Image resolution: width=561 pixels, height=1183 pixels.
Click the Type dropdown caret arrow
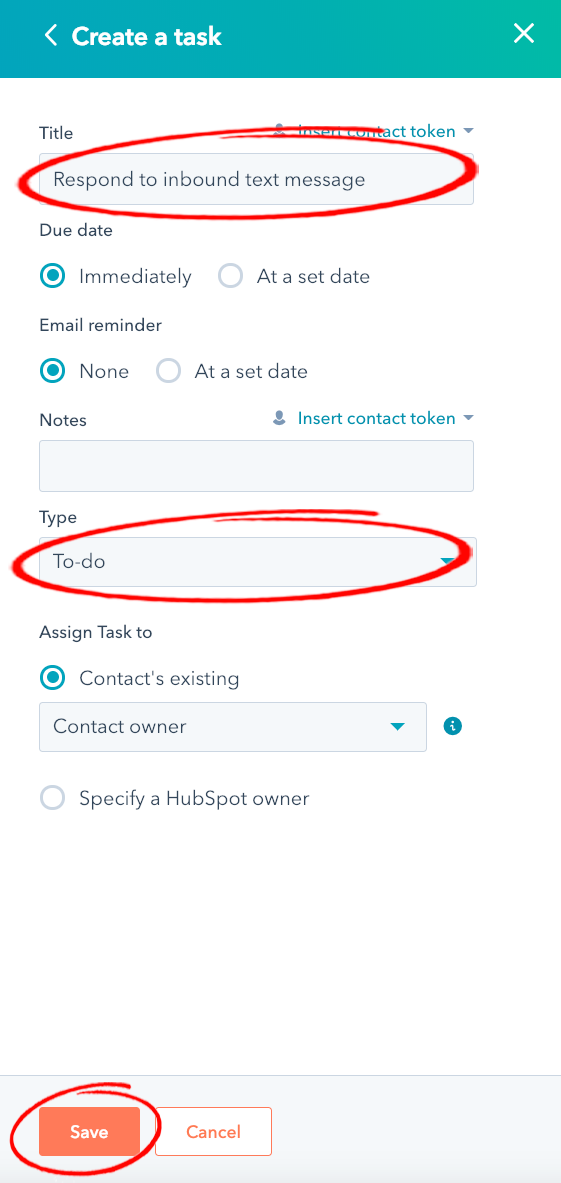(x=449, y=561)
